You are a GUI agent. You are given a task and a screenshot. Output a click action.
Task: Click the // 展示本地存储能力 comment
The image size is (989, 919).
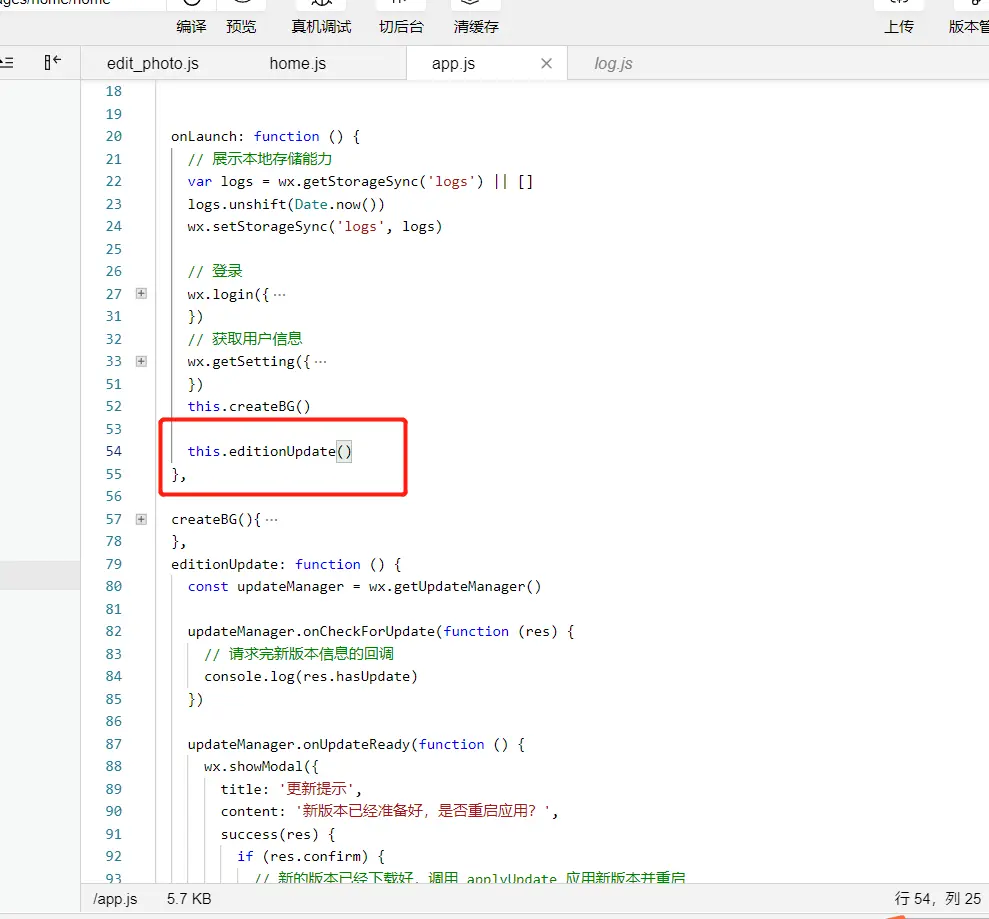tap(259, 159)
